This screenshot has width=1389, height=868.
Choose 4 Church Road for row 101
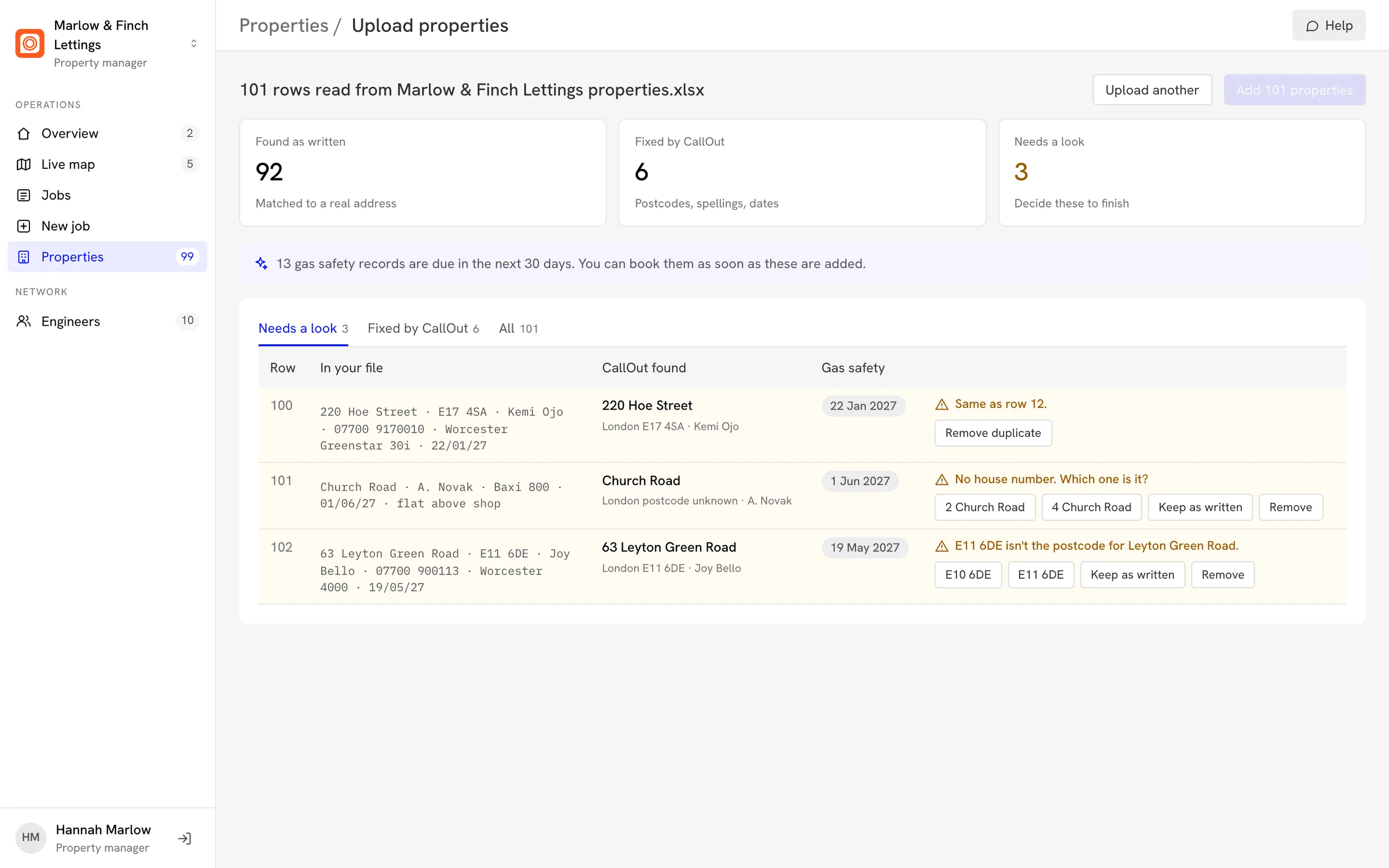tap(1091, 507)
